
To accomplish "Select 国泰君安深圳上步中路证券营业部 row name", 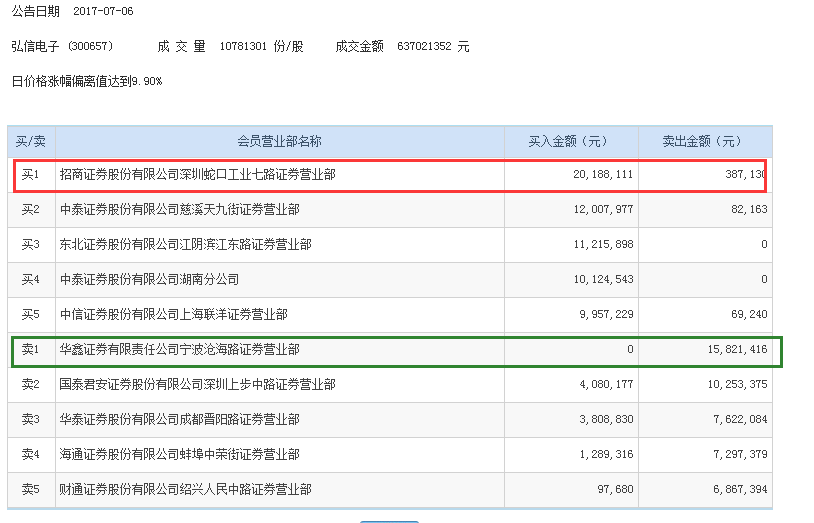I will (x=197, y=384).
